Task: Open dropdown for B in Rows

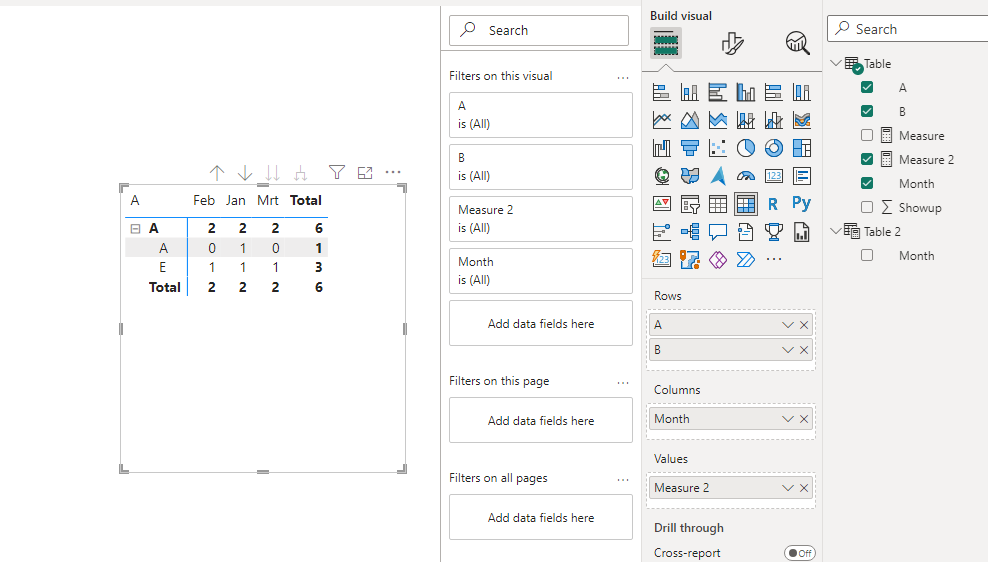Action: coord(788,350)
